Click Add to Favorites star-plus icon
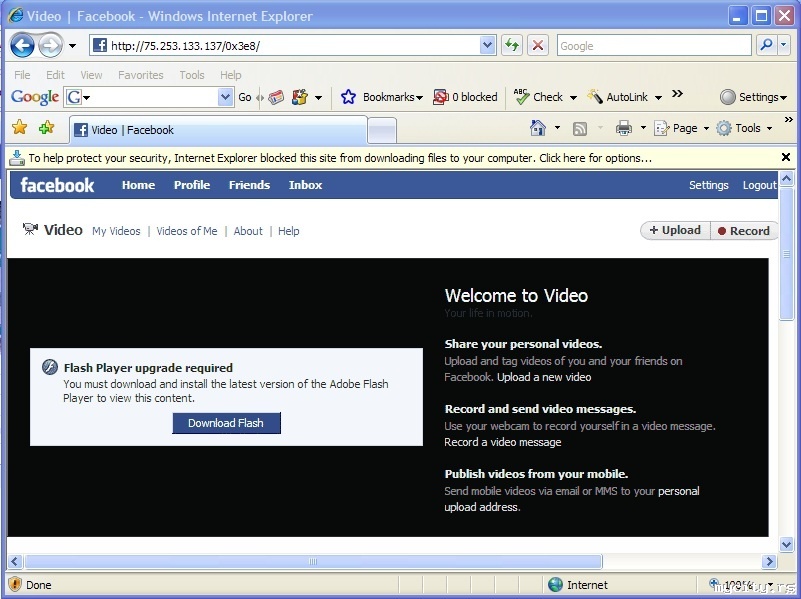 coord(46,127)
